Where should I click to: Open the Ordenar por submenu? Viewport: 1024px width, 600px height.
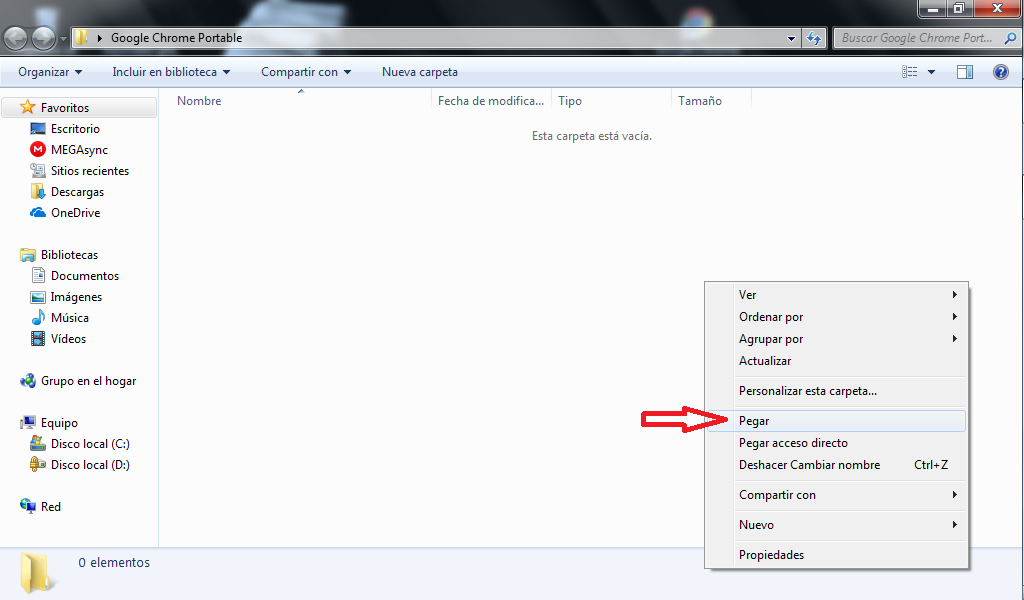(836, 317)
